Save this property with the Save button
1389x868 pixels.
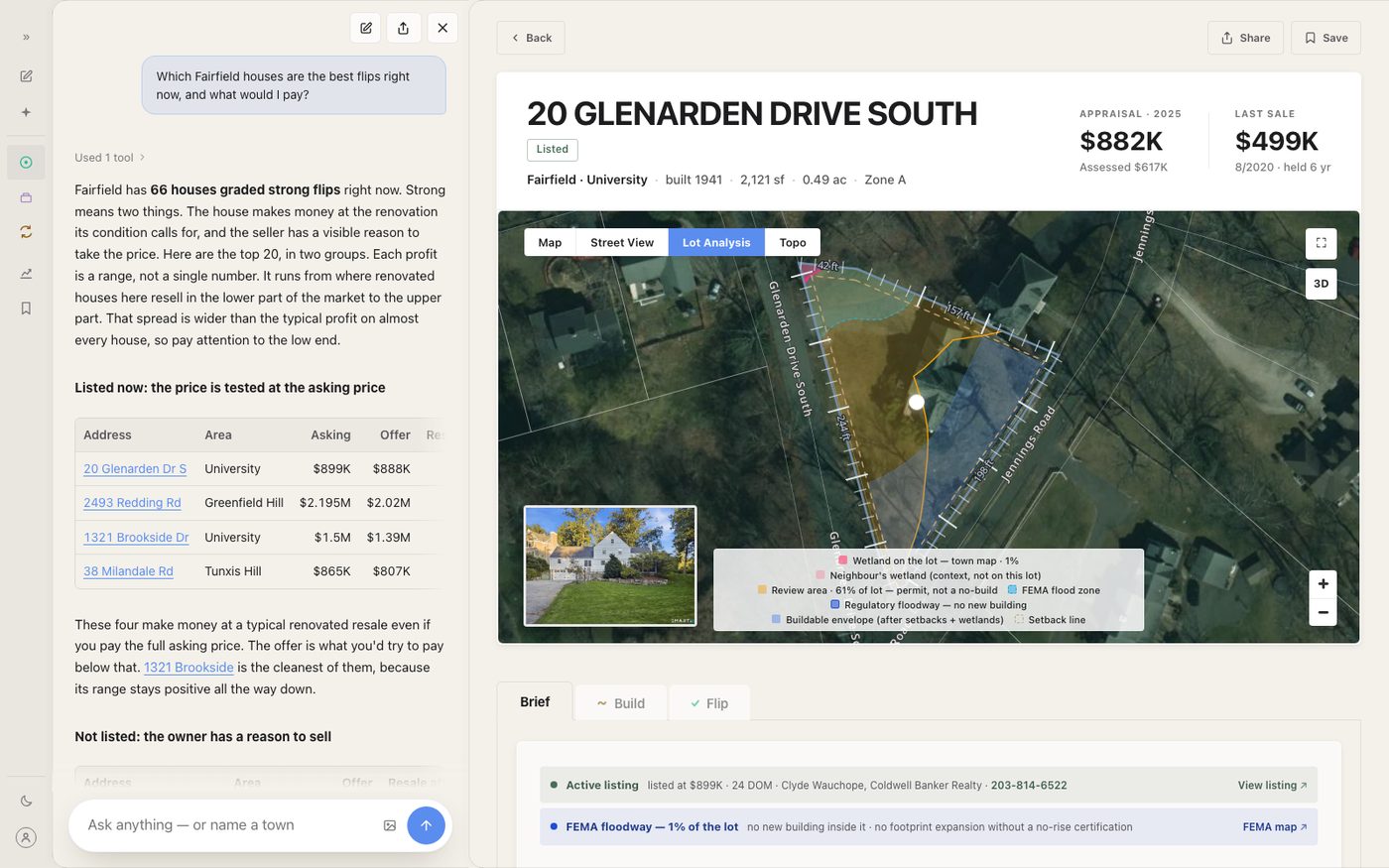pos(1326,38)
